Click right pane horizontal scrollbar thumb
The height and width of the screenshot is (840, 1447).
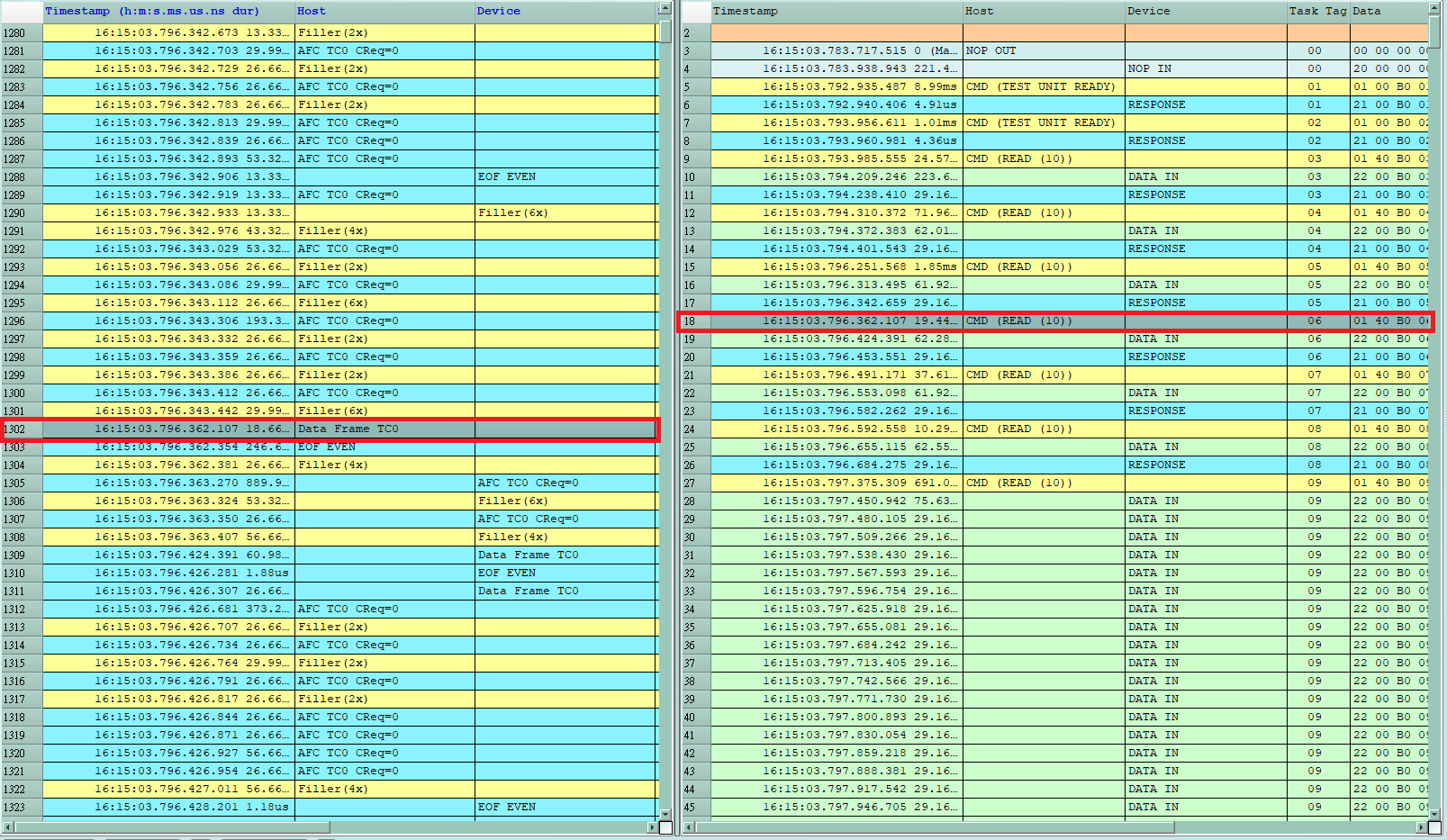tap(935, 826)
